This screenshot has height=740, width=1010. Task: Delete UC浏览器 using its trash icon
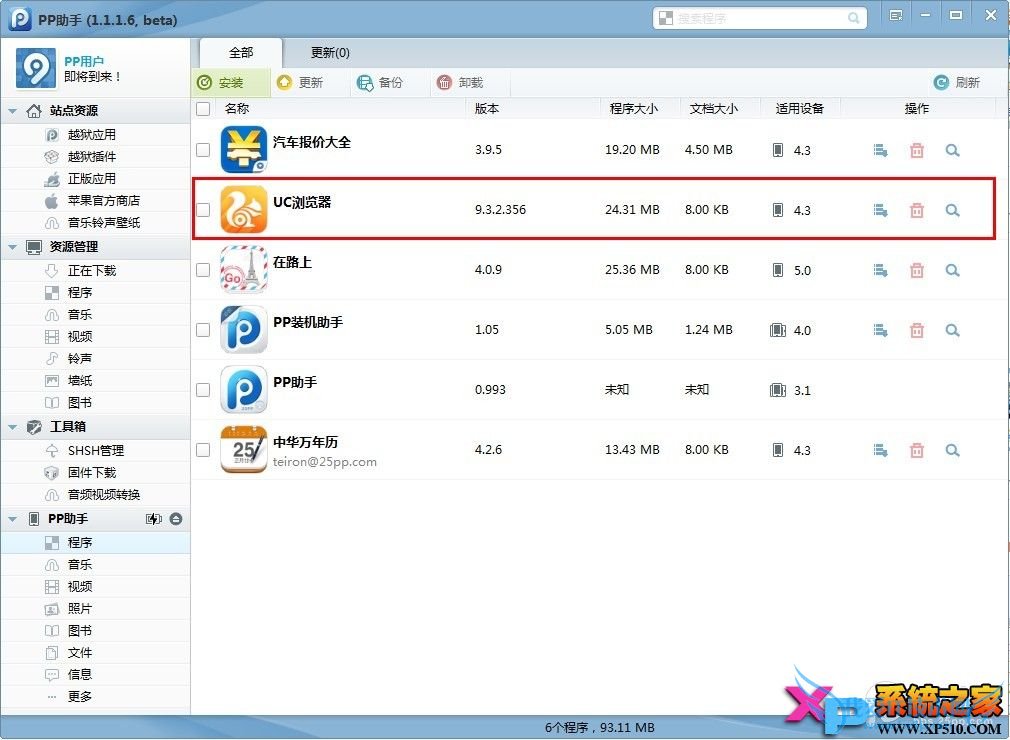pos(917,211)
